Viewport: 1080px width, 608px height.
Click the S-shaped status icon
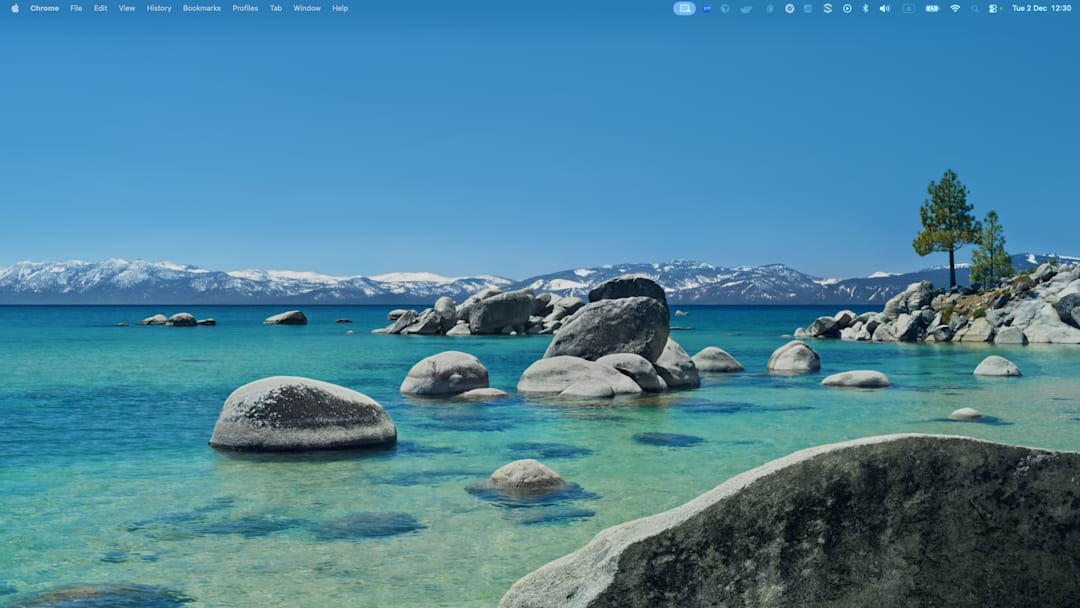[x=827, y=8]
